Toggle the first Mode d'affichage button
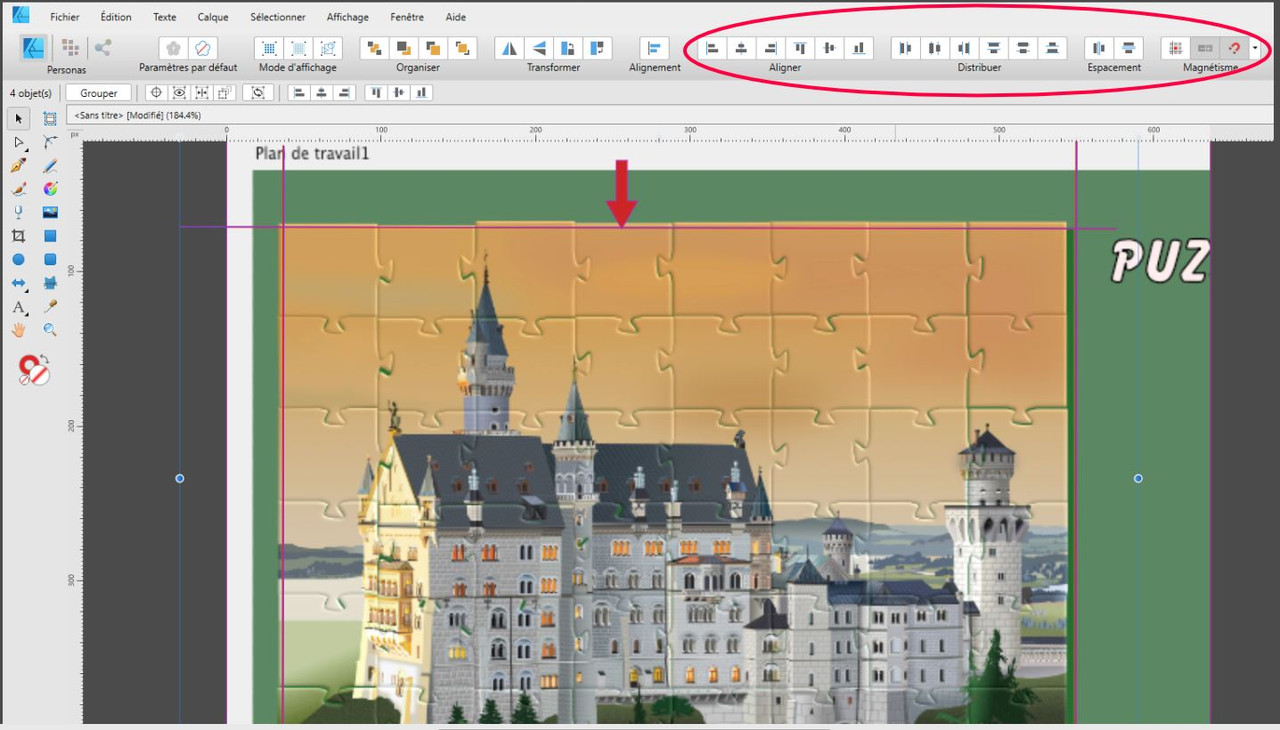The width and height of the screenshot is (1280, 730). coord(269,47)
